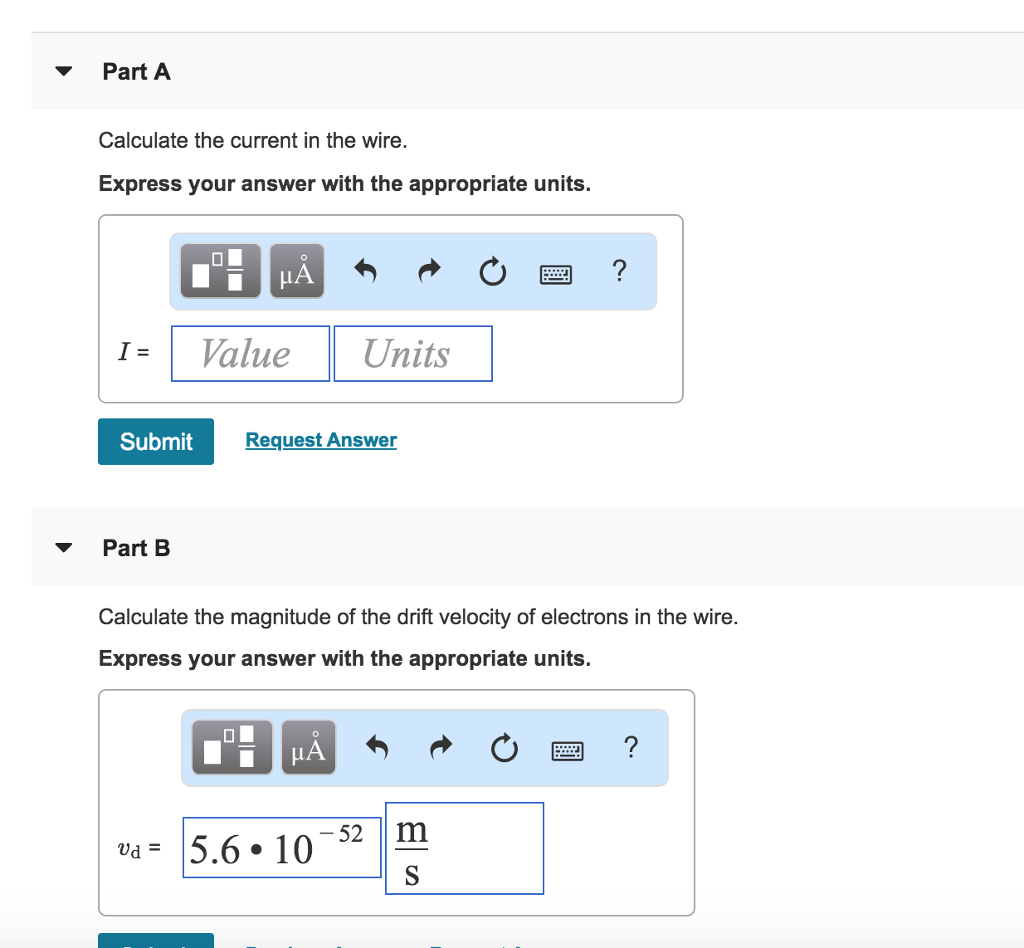Click the undo arrow in Part B

[x=378, y=747]
